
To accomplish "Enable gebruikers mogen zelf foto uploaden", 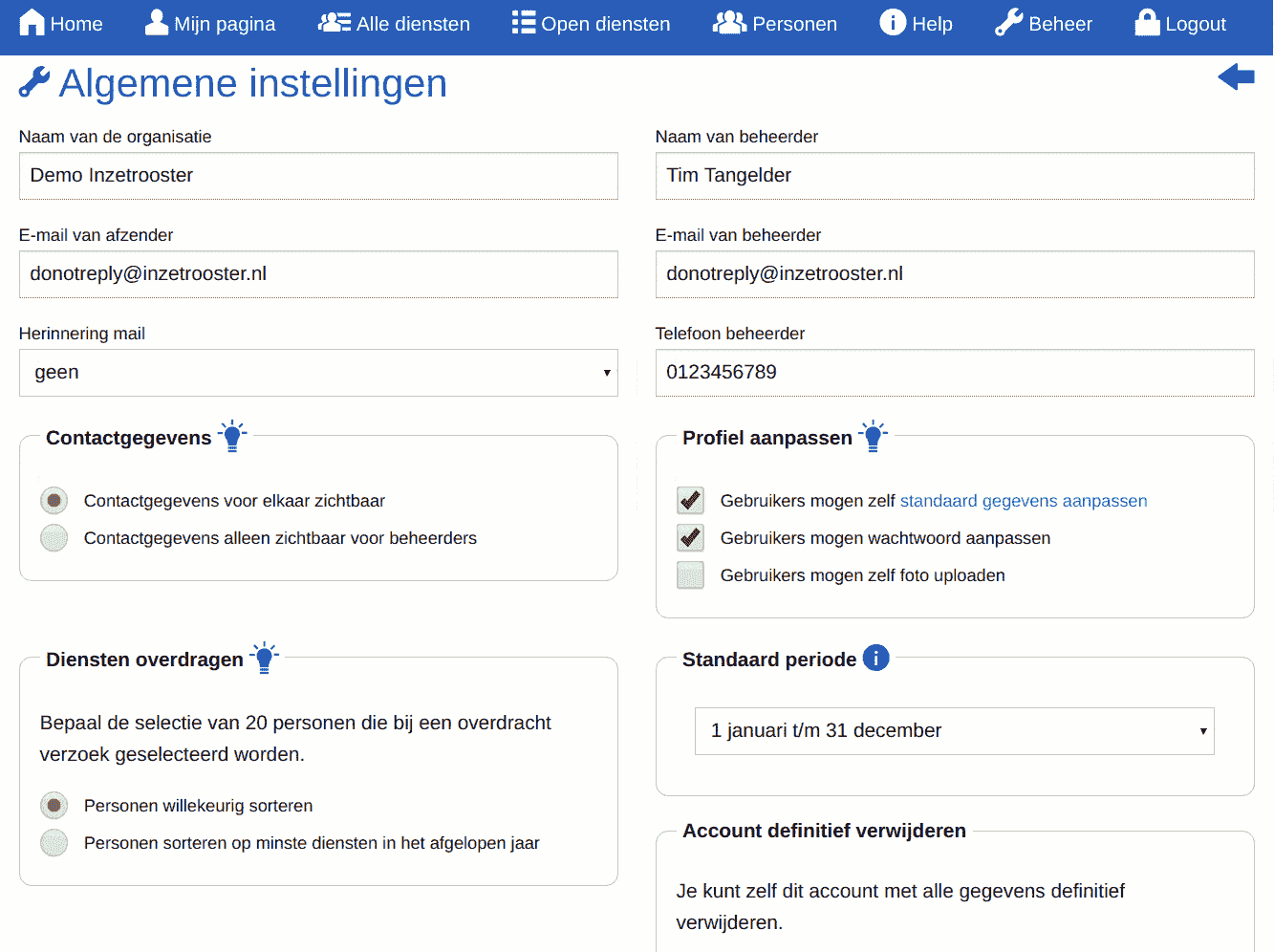I will (x=689, y=574).
